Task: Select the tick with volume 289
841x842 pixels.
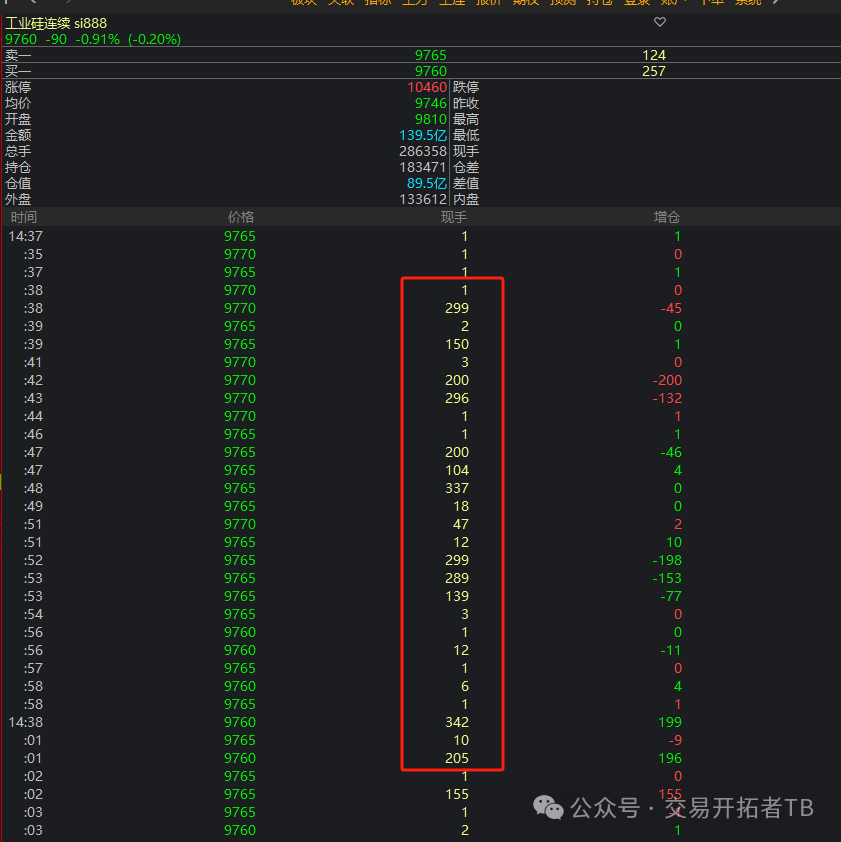Action: 457,578
